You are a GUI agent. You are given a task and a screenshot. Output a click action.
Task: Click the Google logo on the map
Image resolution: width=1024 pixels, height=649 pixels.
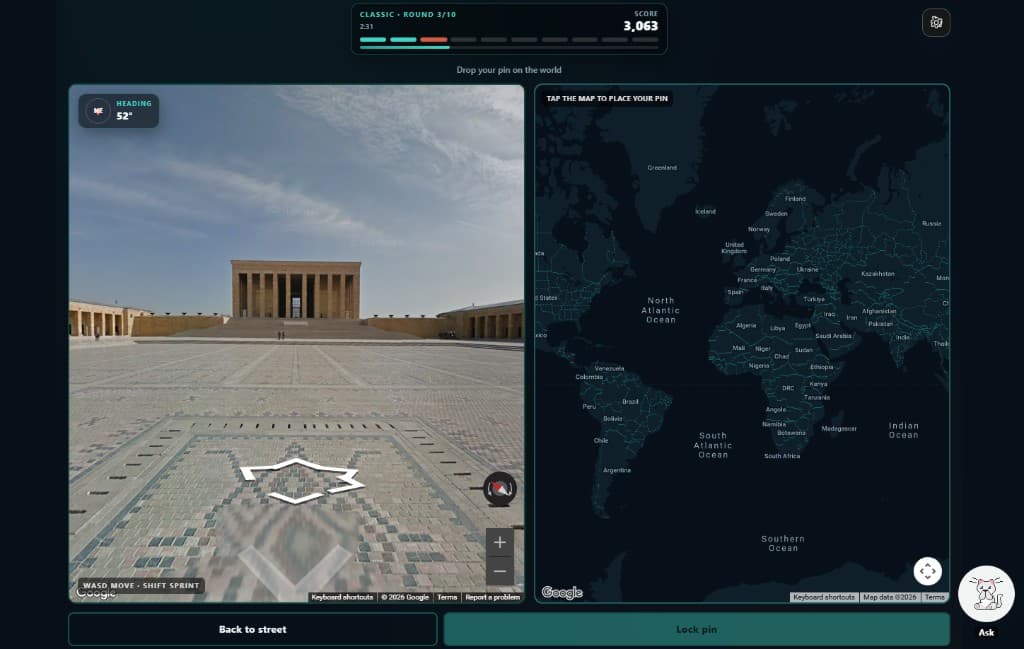click(562, 592)
